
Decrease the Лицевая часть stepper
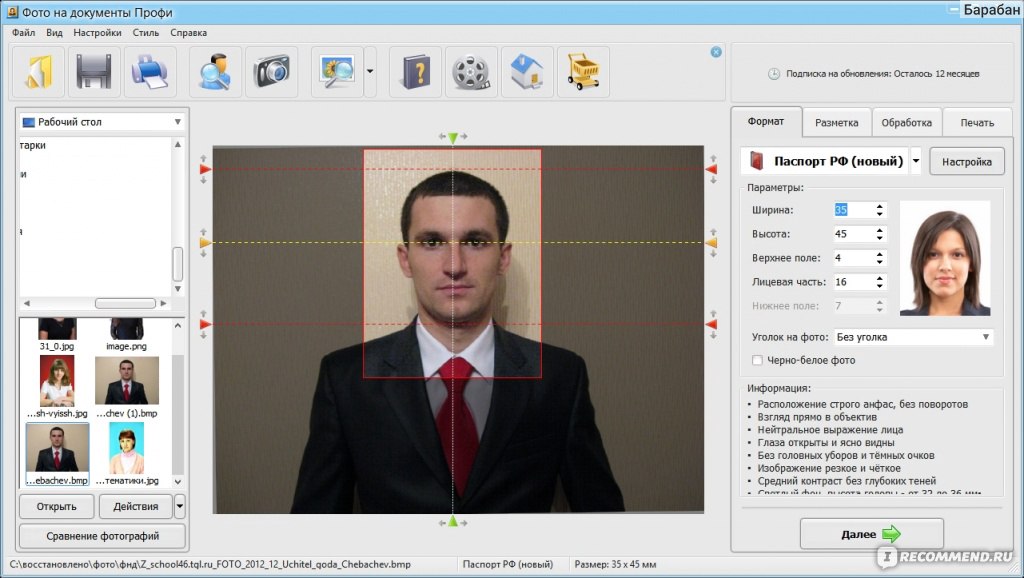pos(880,286)
